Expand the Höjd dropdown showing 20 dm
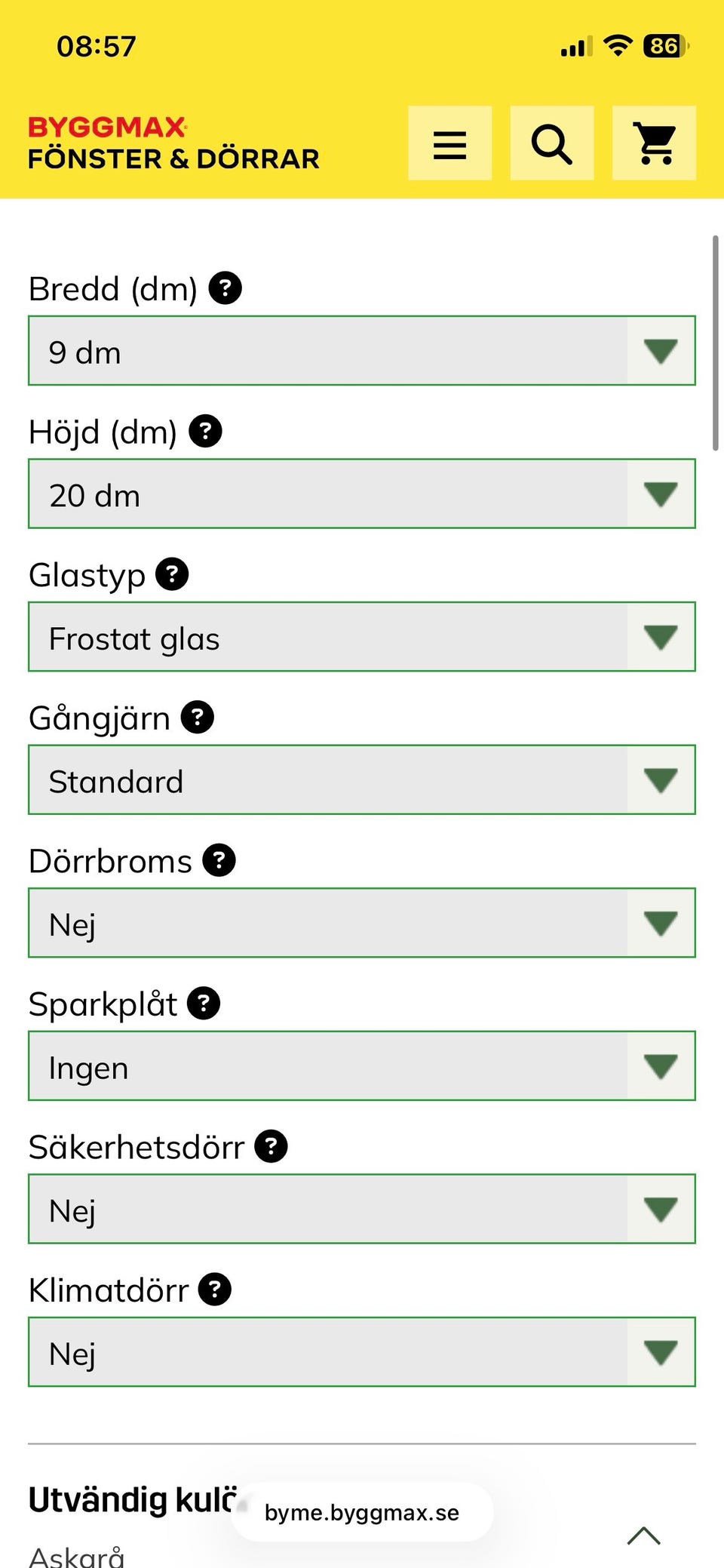The width and height of the screenshot is (724, 1568). [361, 494]
